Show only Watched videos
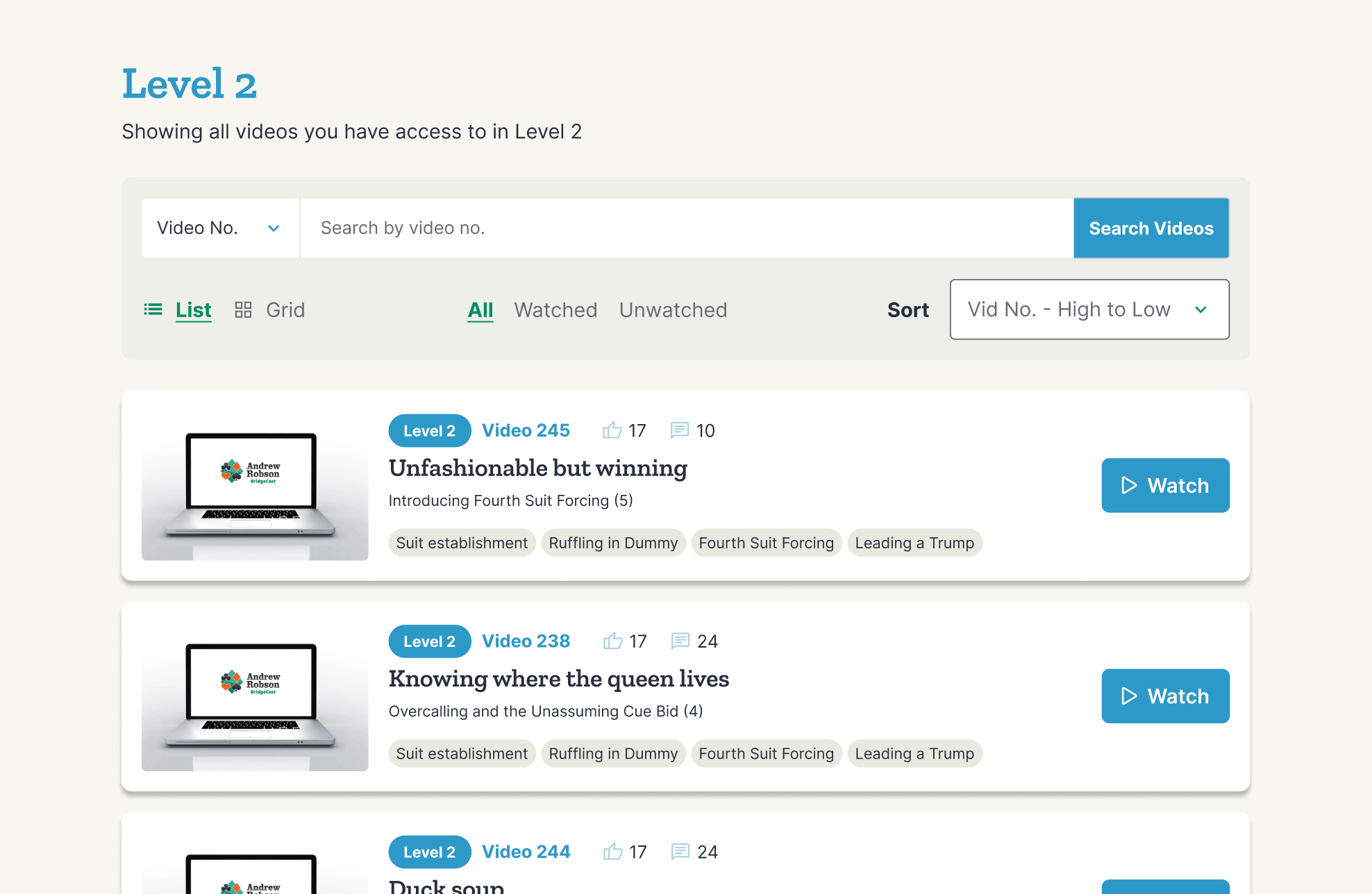1372x894 pixels. click(x=555, y=310)
